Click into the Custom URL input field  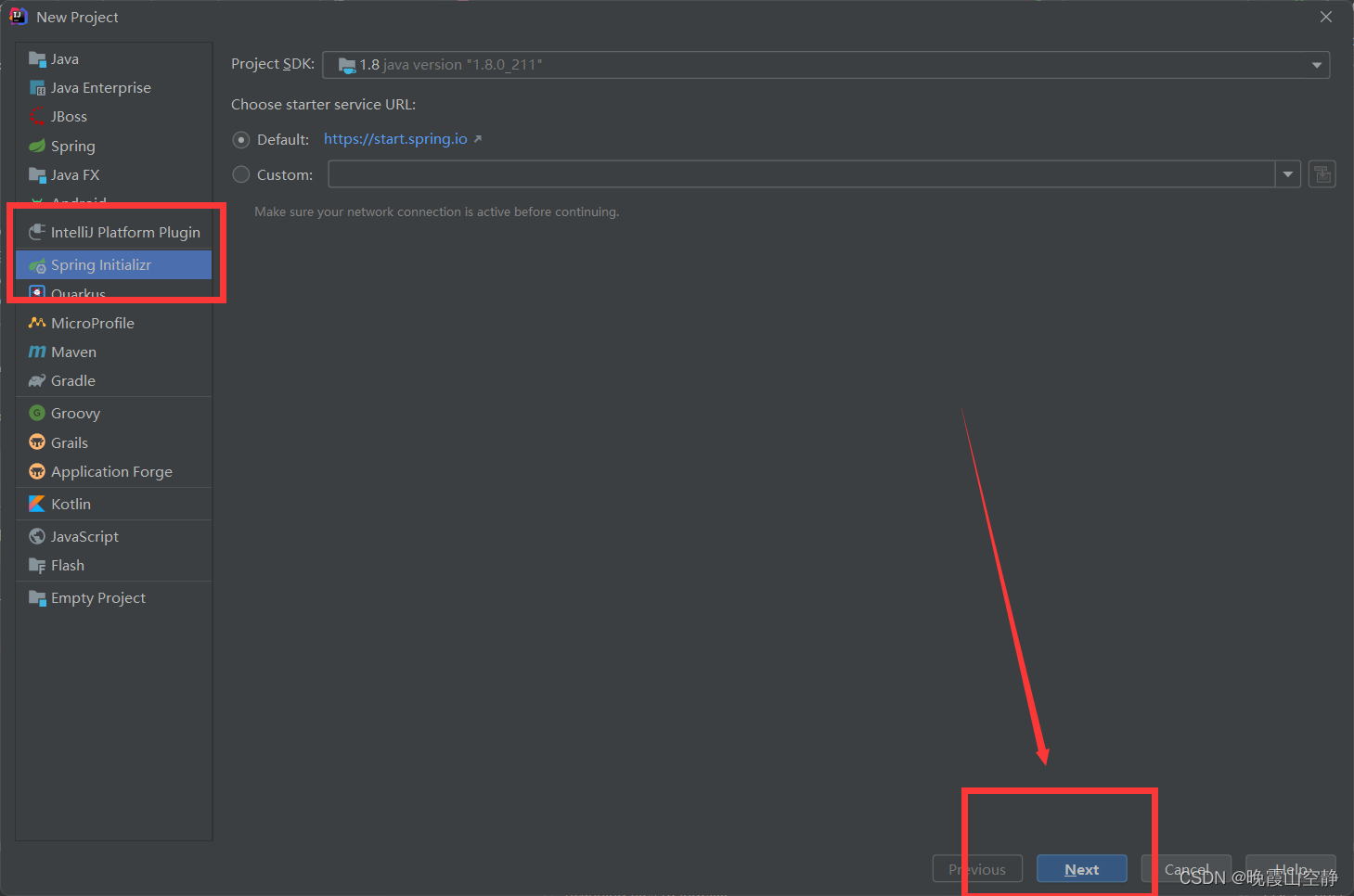[x=802, y=174]
